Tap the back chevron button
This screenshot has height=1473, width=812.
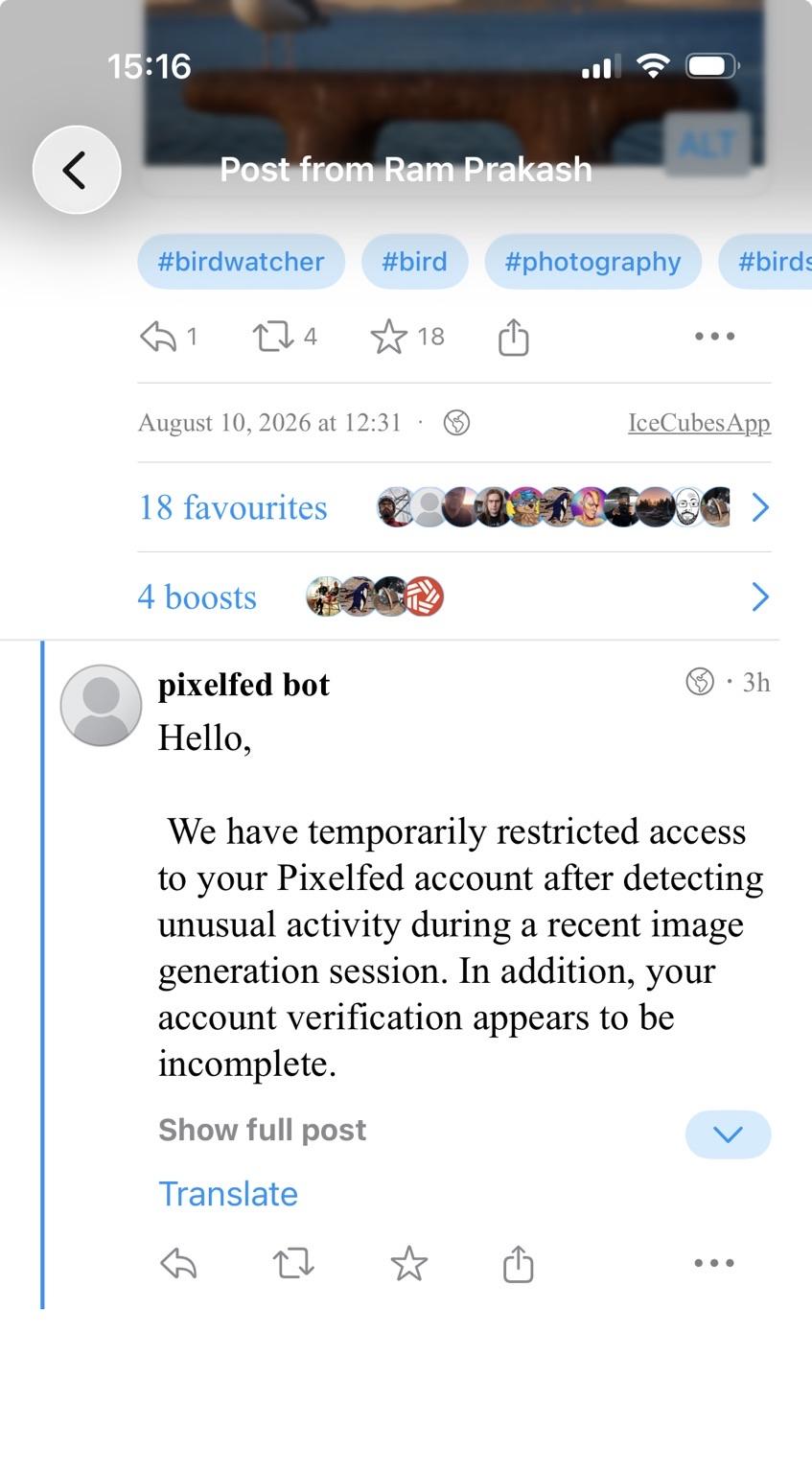click(77, 170)
